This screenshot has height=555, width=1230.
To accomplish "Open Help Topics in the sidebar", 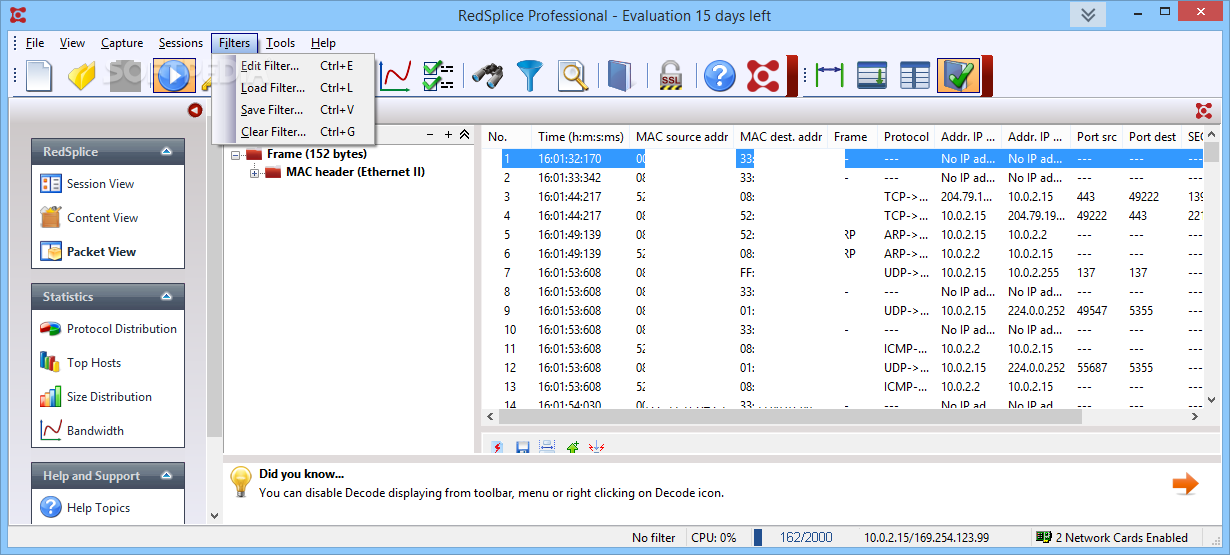I will (98, 508).
